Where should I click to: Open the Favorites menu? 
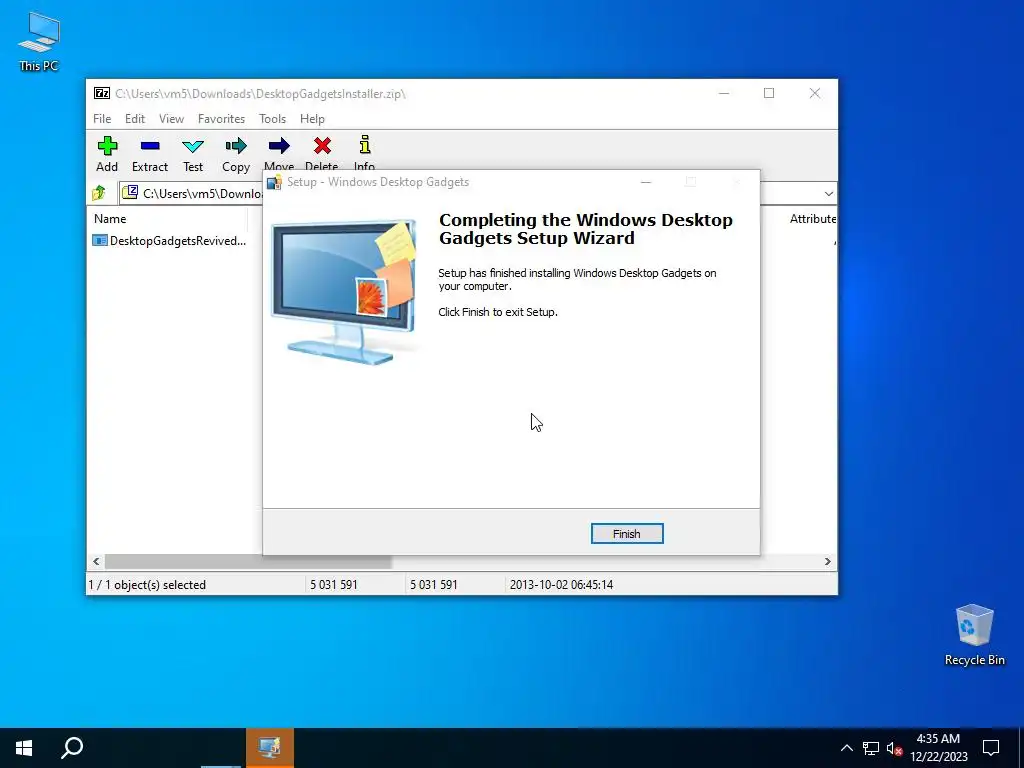click(221, 119)
